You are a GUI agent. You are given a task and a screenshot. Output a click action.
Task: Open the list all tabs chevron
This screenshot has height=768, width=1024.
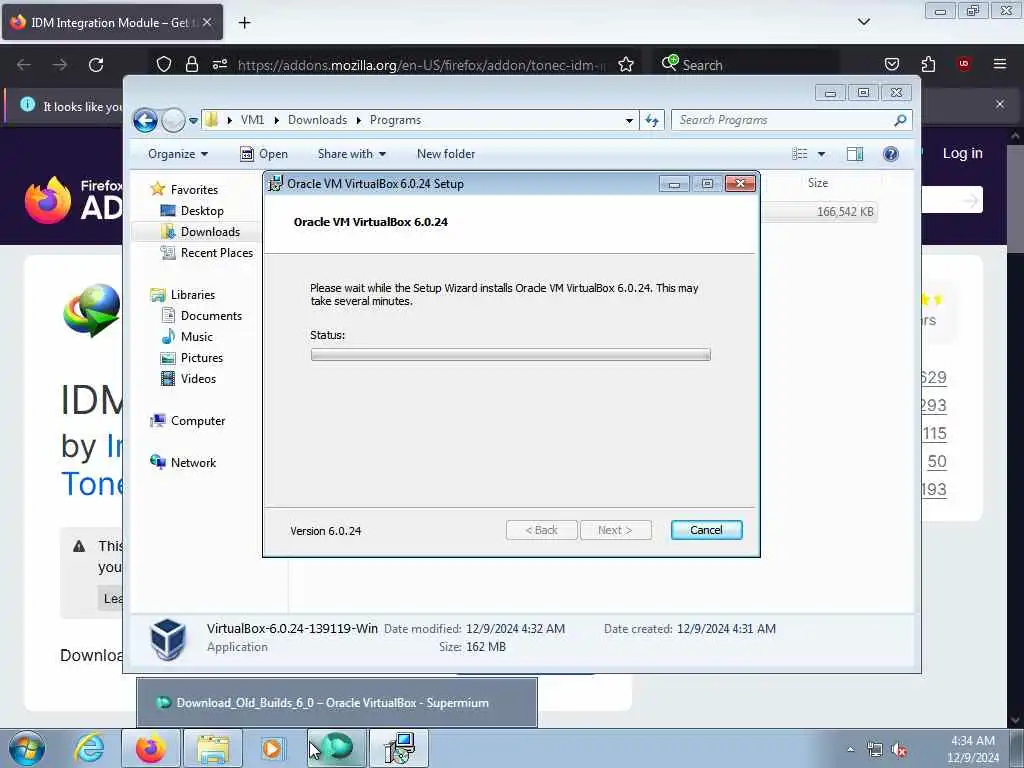pos(863,22)
